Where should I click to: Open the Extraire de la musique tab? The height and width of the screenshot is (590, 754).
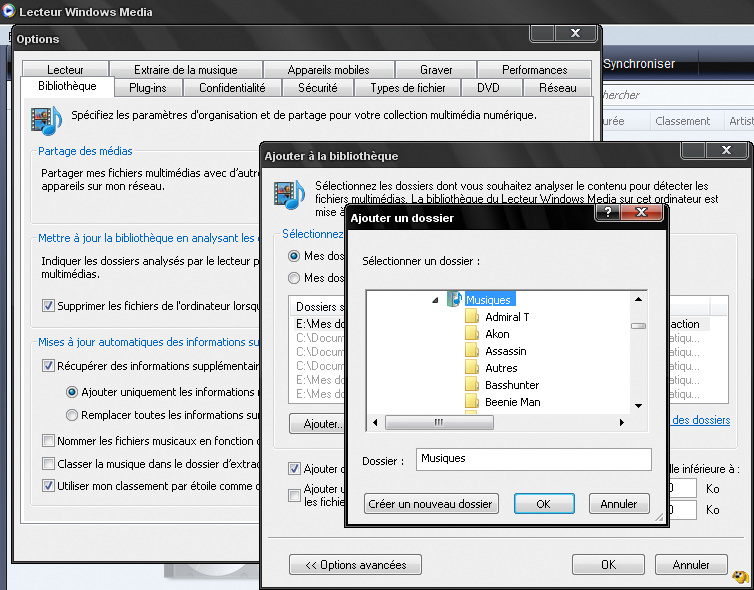tap(186, 69)
